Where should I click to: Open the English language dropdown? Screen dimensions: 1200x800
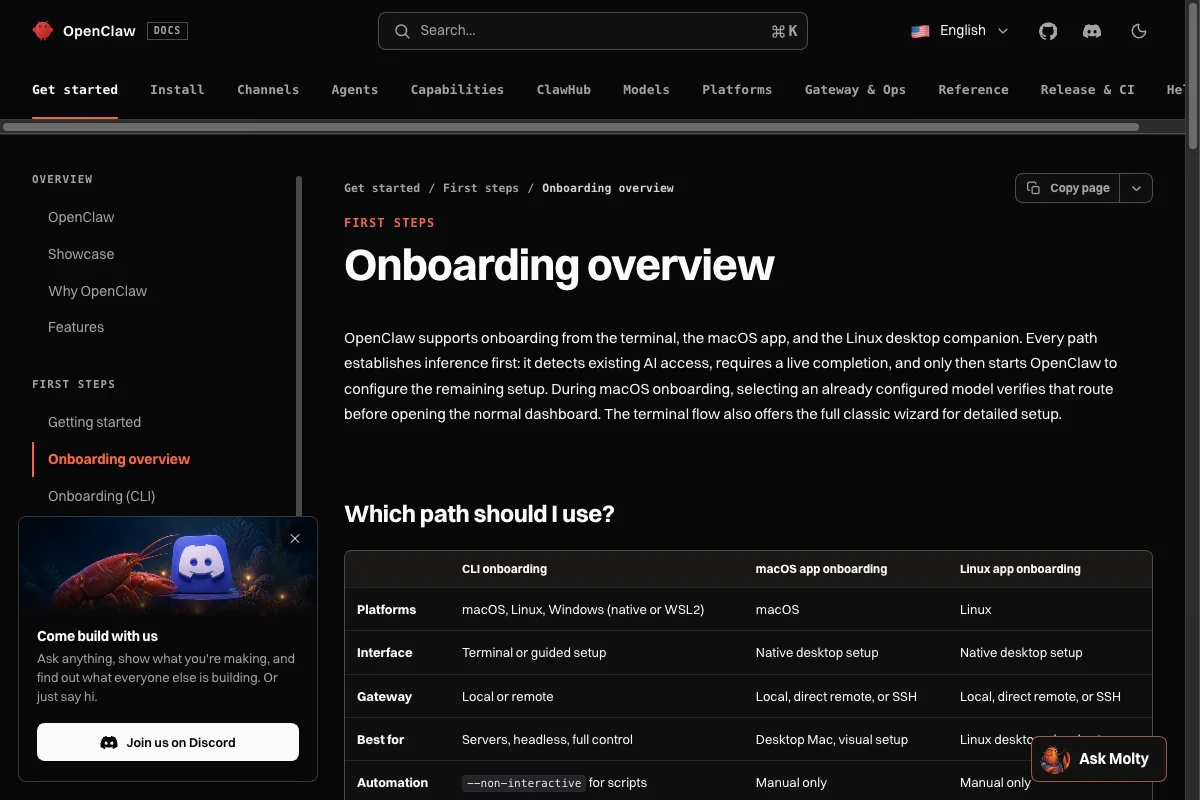pos(960,31)
